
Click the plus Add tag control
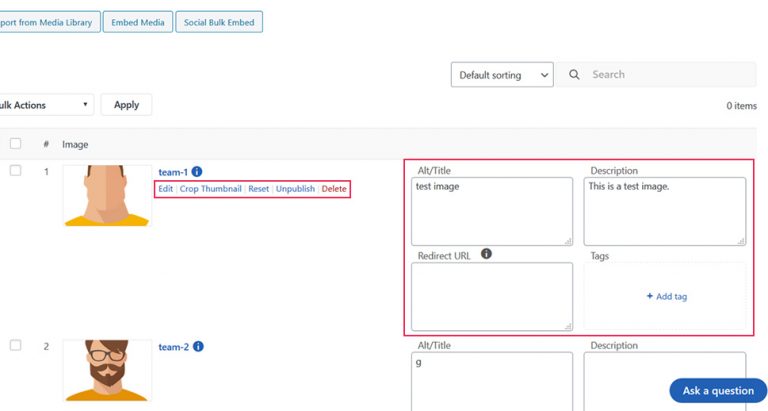666,296
